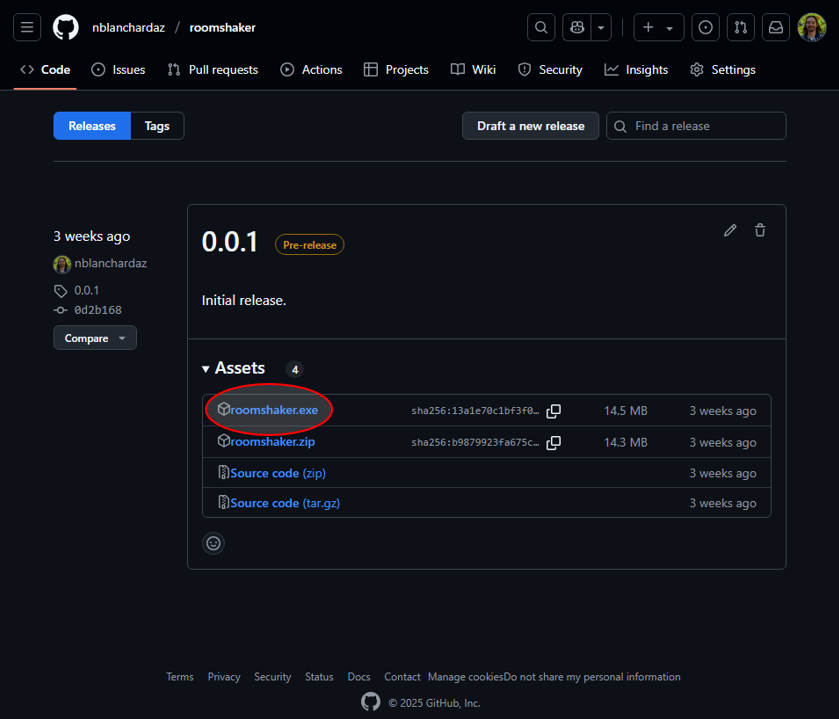The height and width of the screenshot is (719, 839).
Task: Open the Insights tab
Action: coord(636,70)
